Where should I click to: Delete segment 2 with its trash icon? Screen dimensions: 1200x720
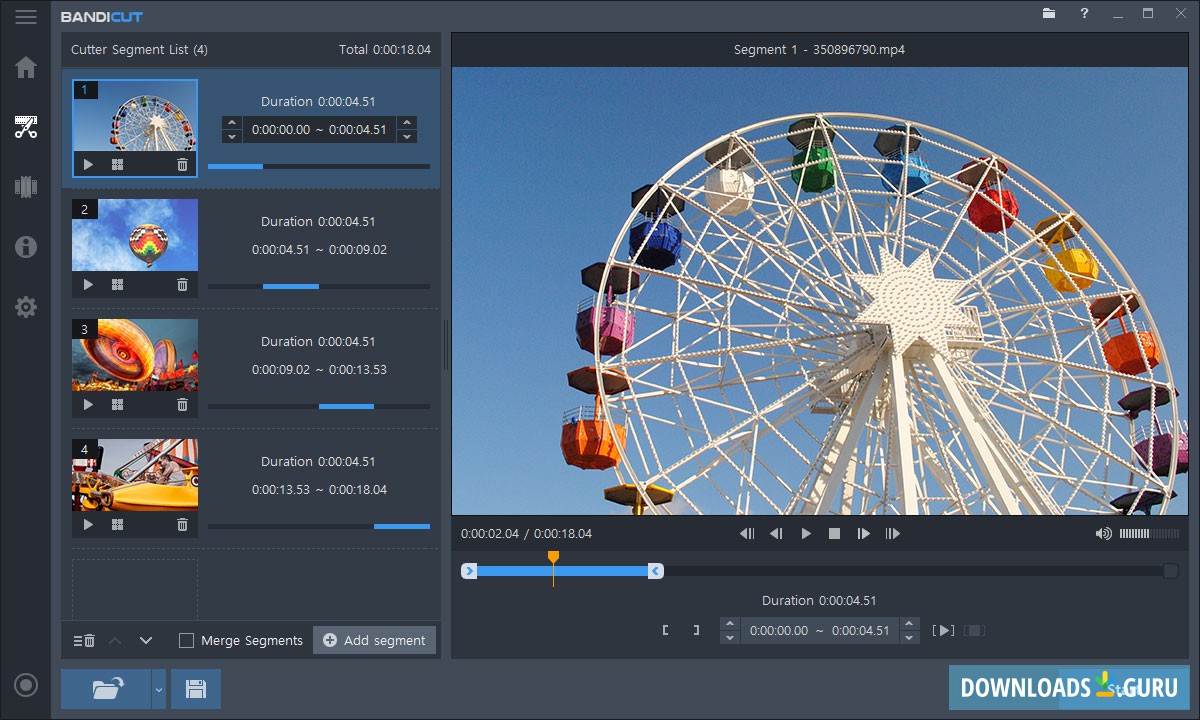coord(182,285)
